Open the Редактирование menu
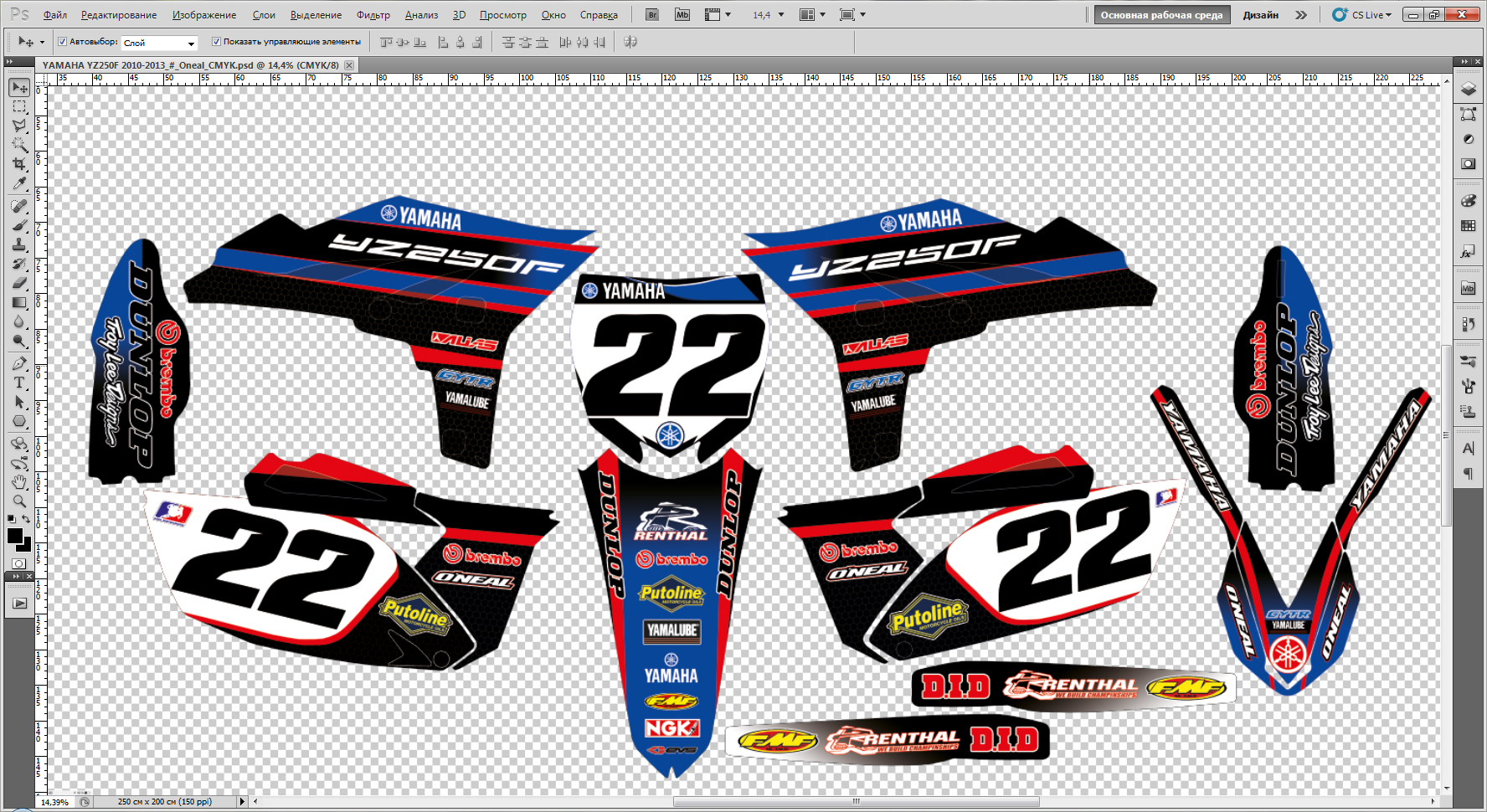 [119, 15]
